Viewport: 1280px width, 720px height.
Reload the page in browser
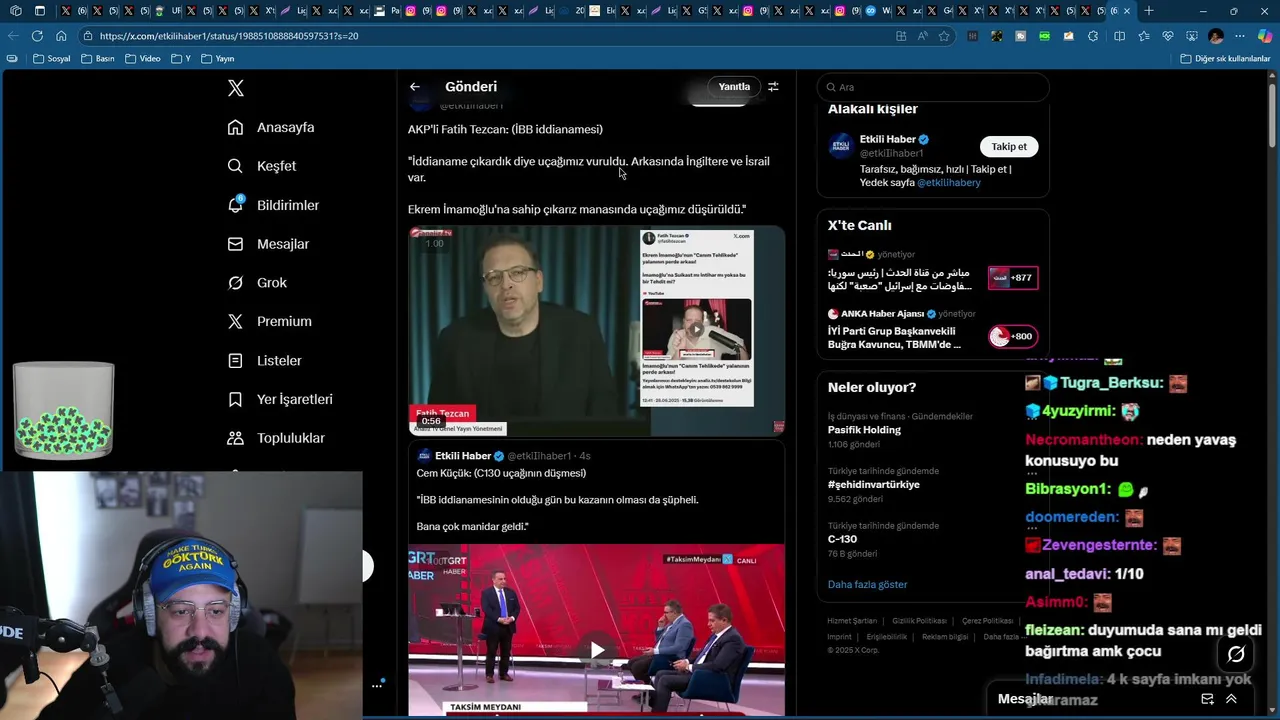[37, 36]
